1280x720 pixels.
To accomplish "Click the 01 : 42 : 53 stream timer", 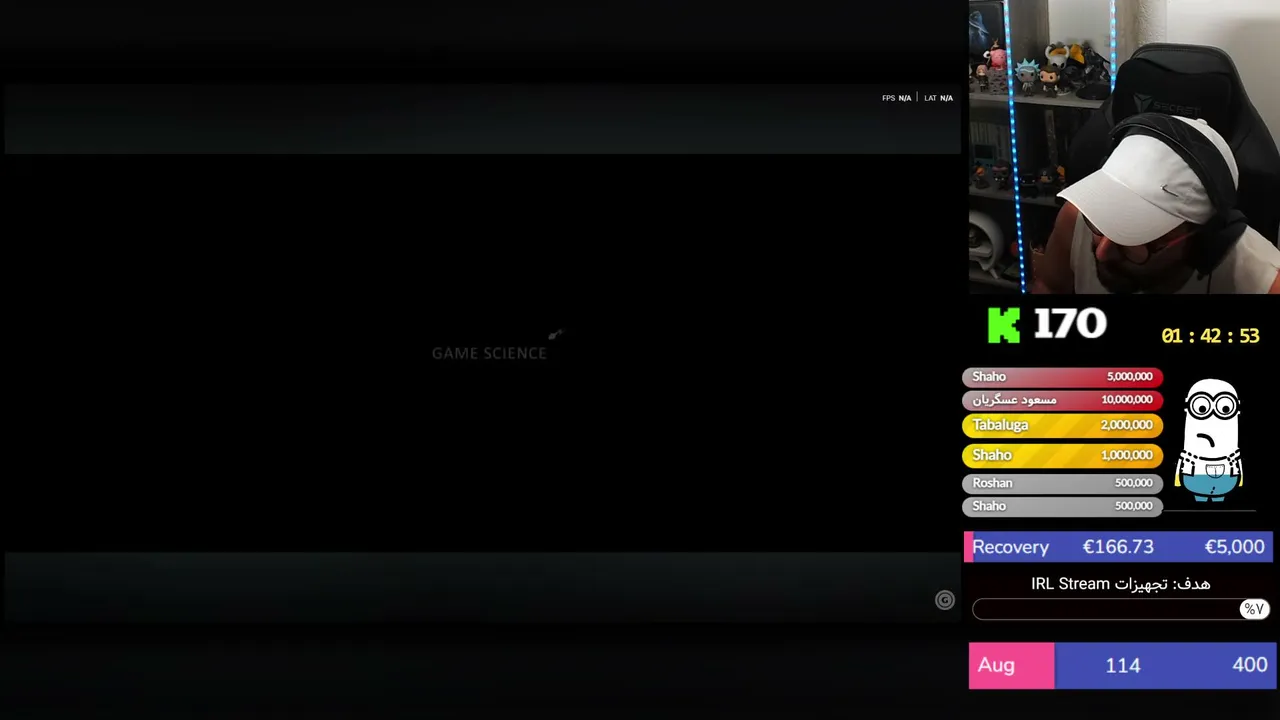I will click(x=1210, y=336).
